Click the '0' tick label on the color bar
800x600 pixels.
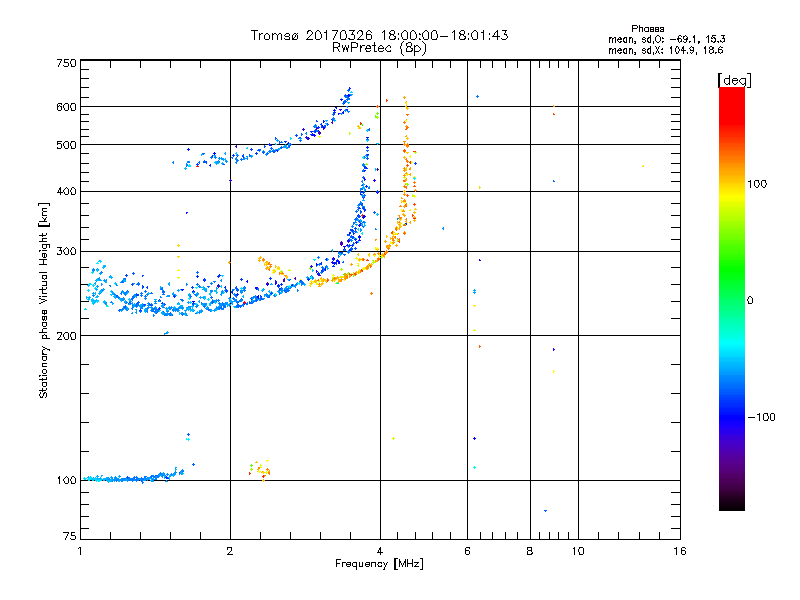pyautogui.click(x=750, y=301)
